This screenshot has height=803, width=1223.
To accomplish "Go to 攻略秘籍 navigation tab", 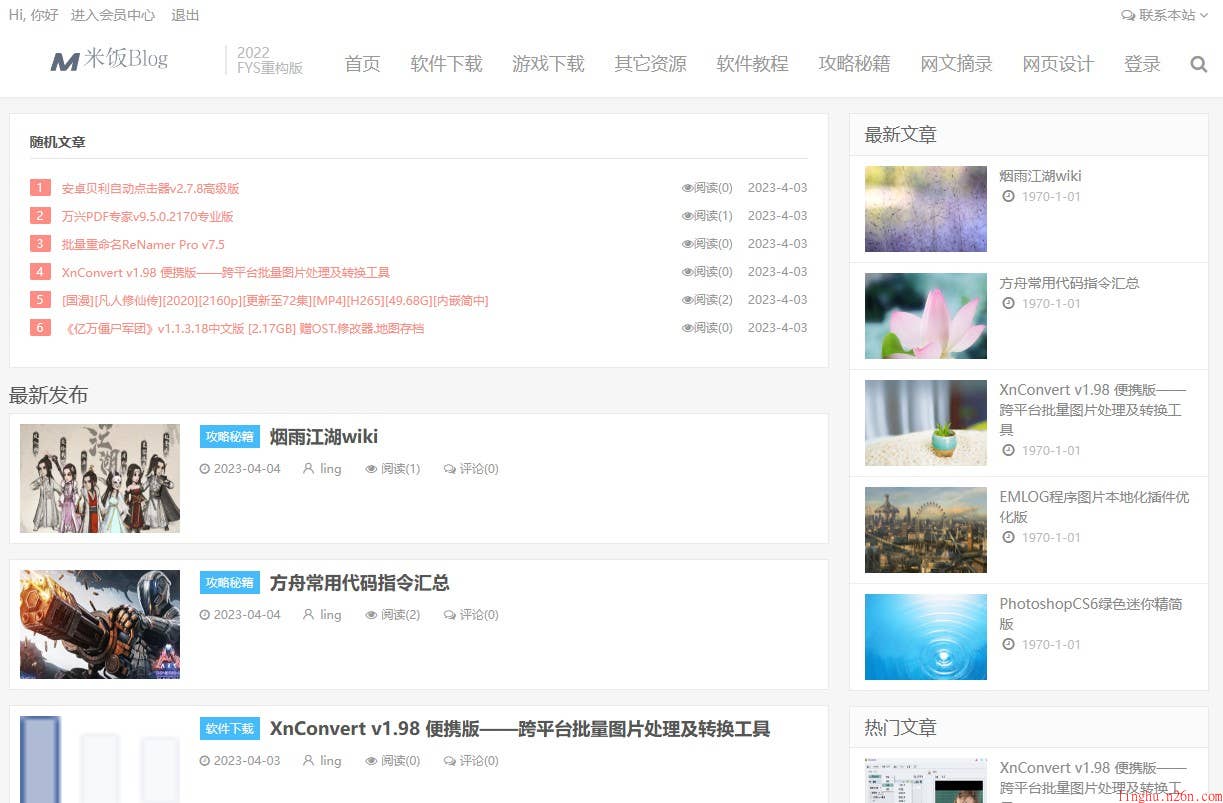I will pos(854,64).
